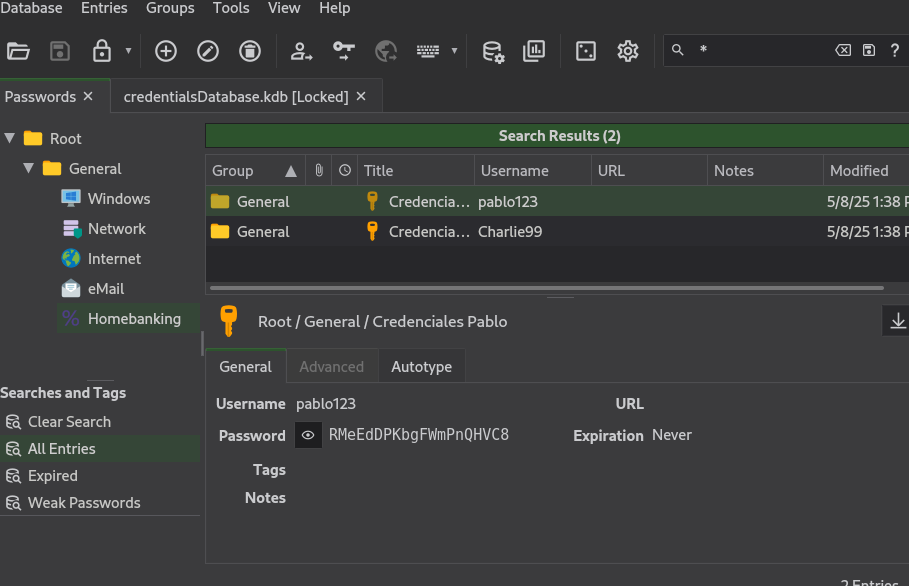909x586 pixels.
Task: Sort by attachments paperclip column
Action: [x=319, y=170]
